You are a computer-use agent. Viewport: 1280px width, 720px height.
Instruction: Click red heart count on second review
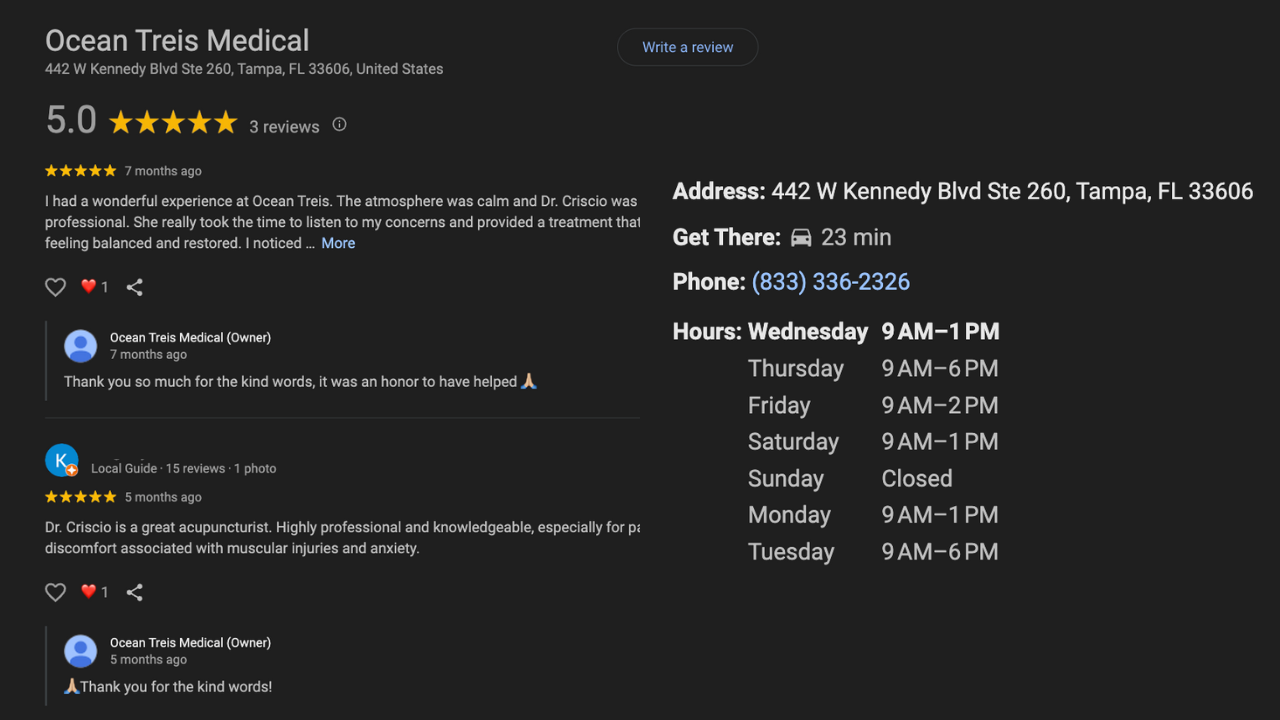[94, 592]
